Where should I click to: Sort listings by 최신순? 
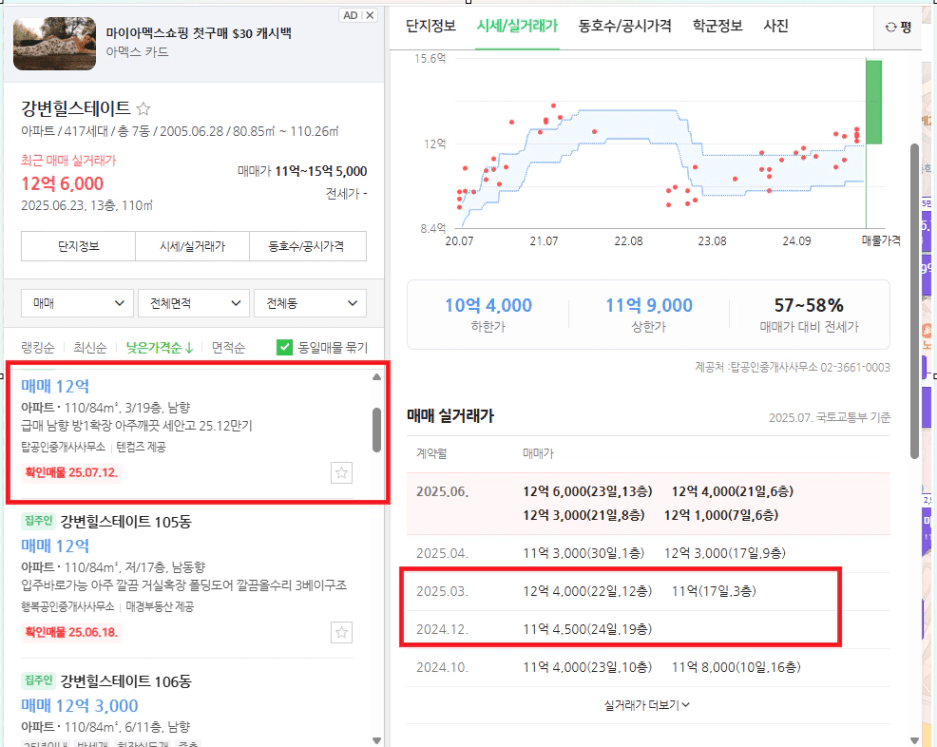[90, 348]
